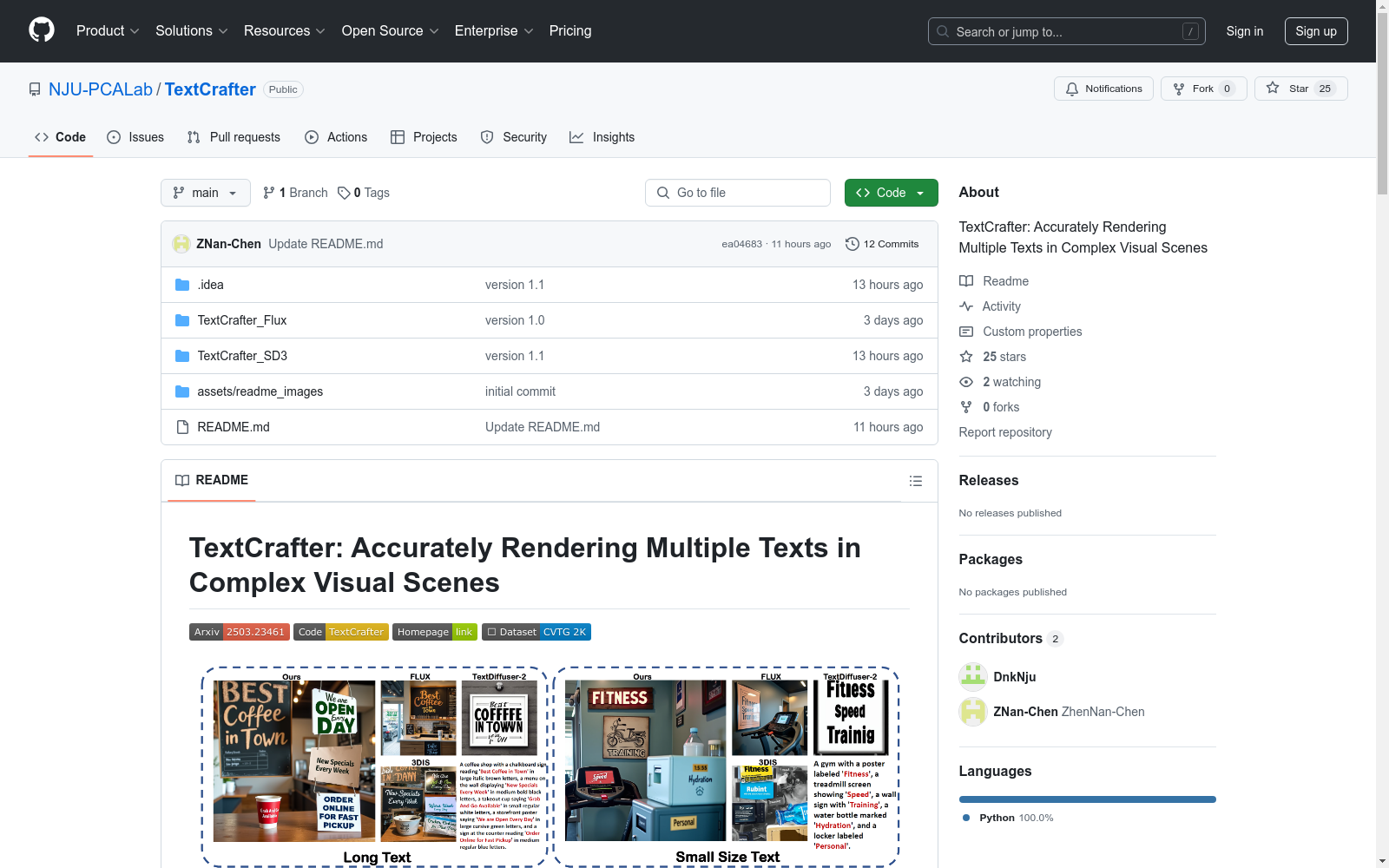This screenshot has height=868, width=1389.
Task: Expand the Product menu
Action: point(108,31)
